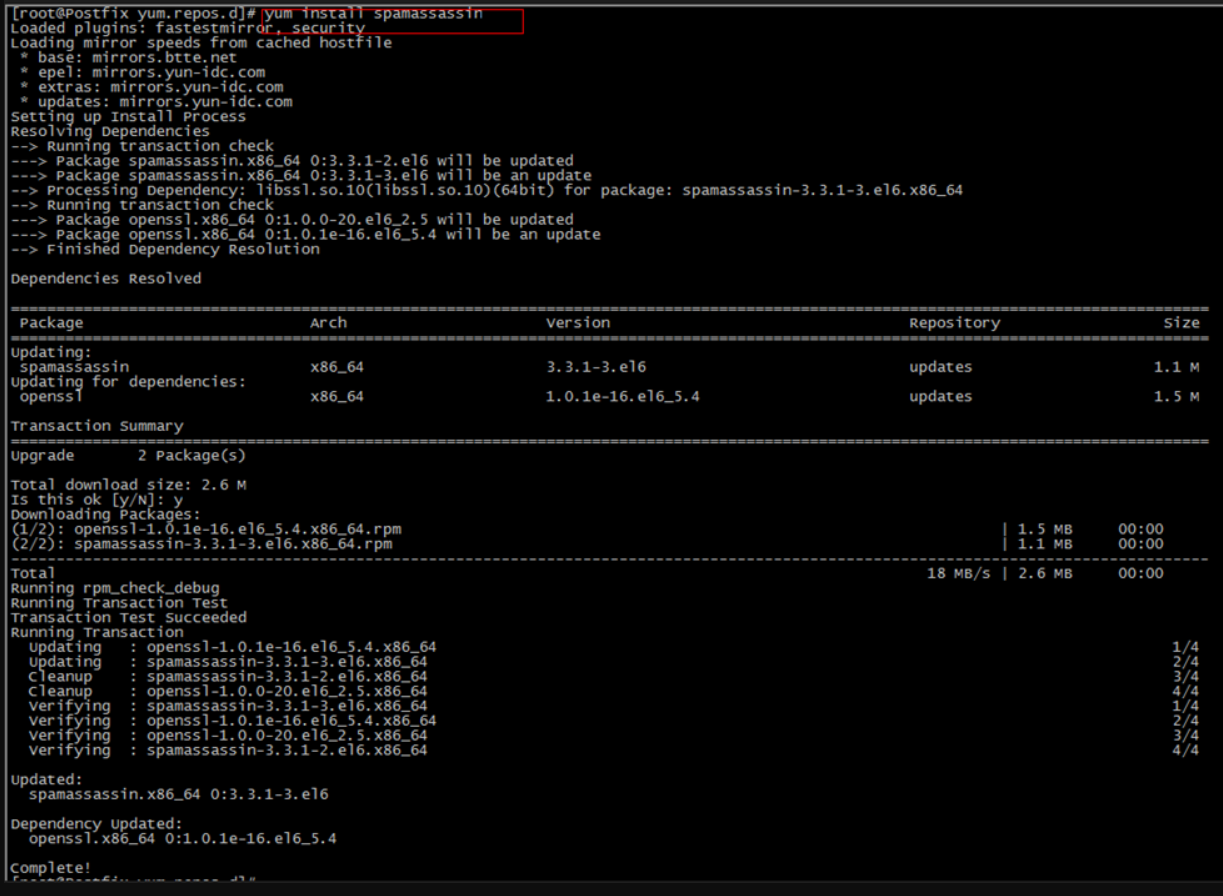Click 'spamassassin.x86_64 0:3.3.1-3.el6' under Updated
1223x896 pixels.
pos(179,794)
